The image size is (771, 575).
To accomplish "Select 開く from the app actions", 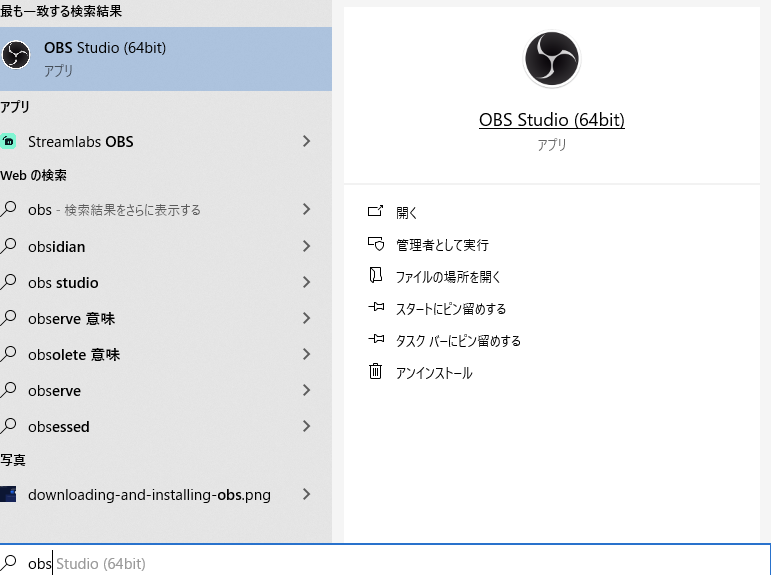I will pyautogui.click(x=407, y=212).
